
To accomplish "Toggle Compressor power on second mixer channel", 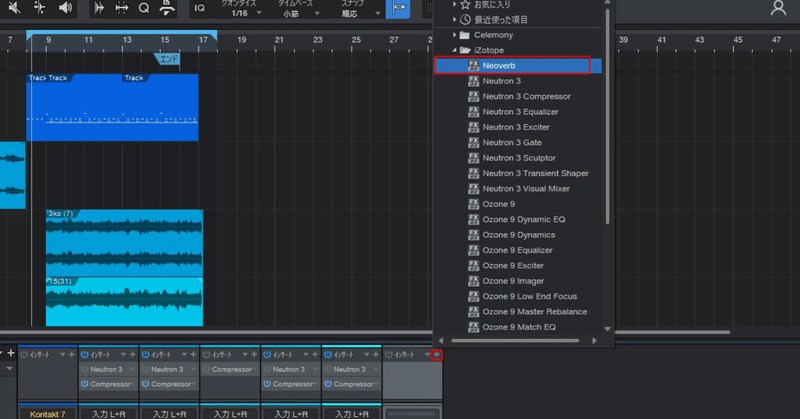I will 85,384.
